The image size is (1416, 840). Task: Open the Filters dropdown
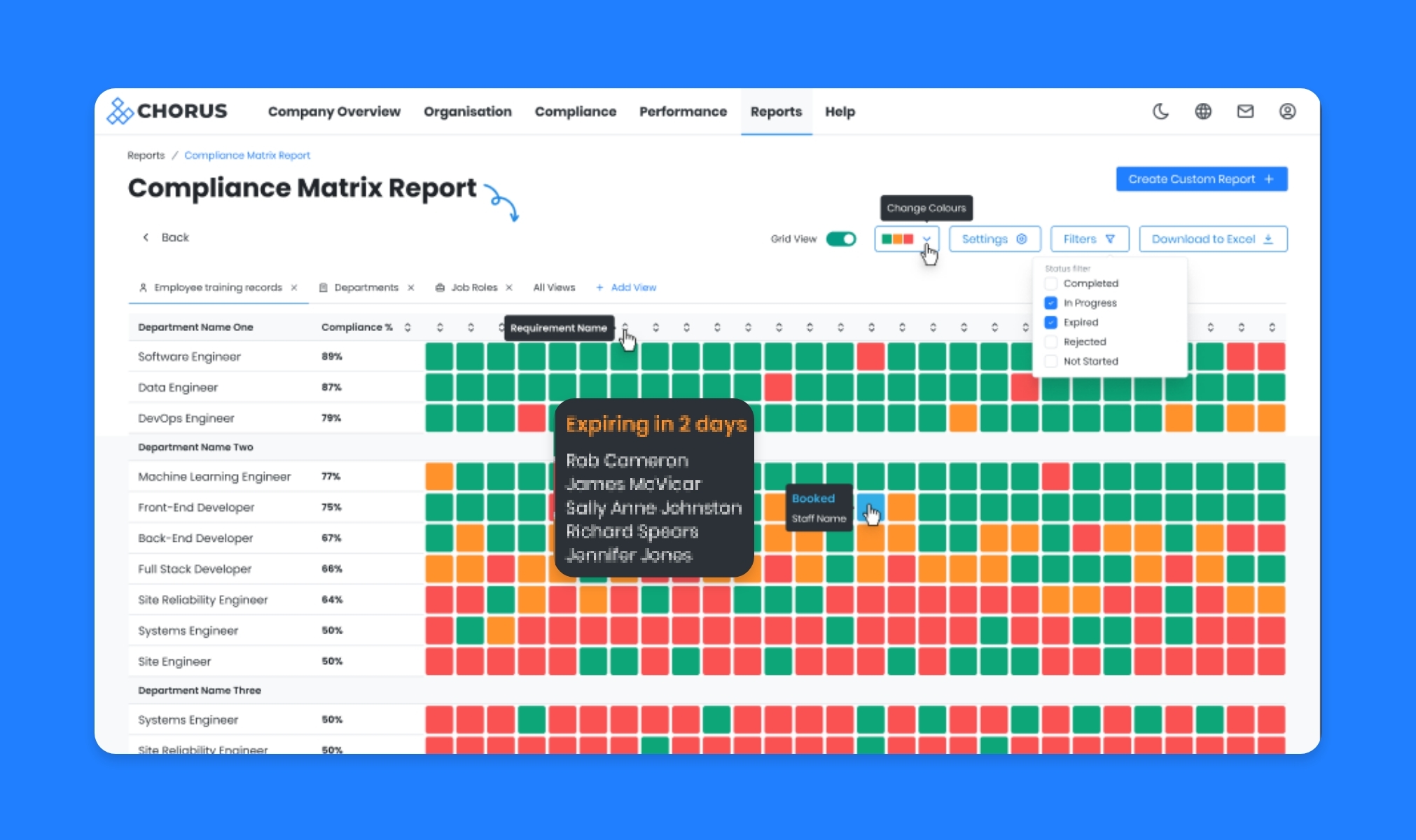coord(1089,239)
